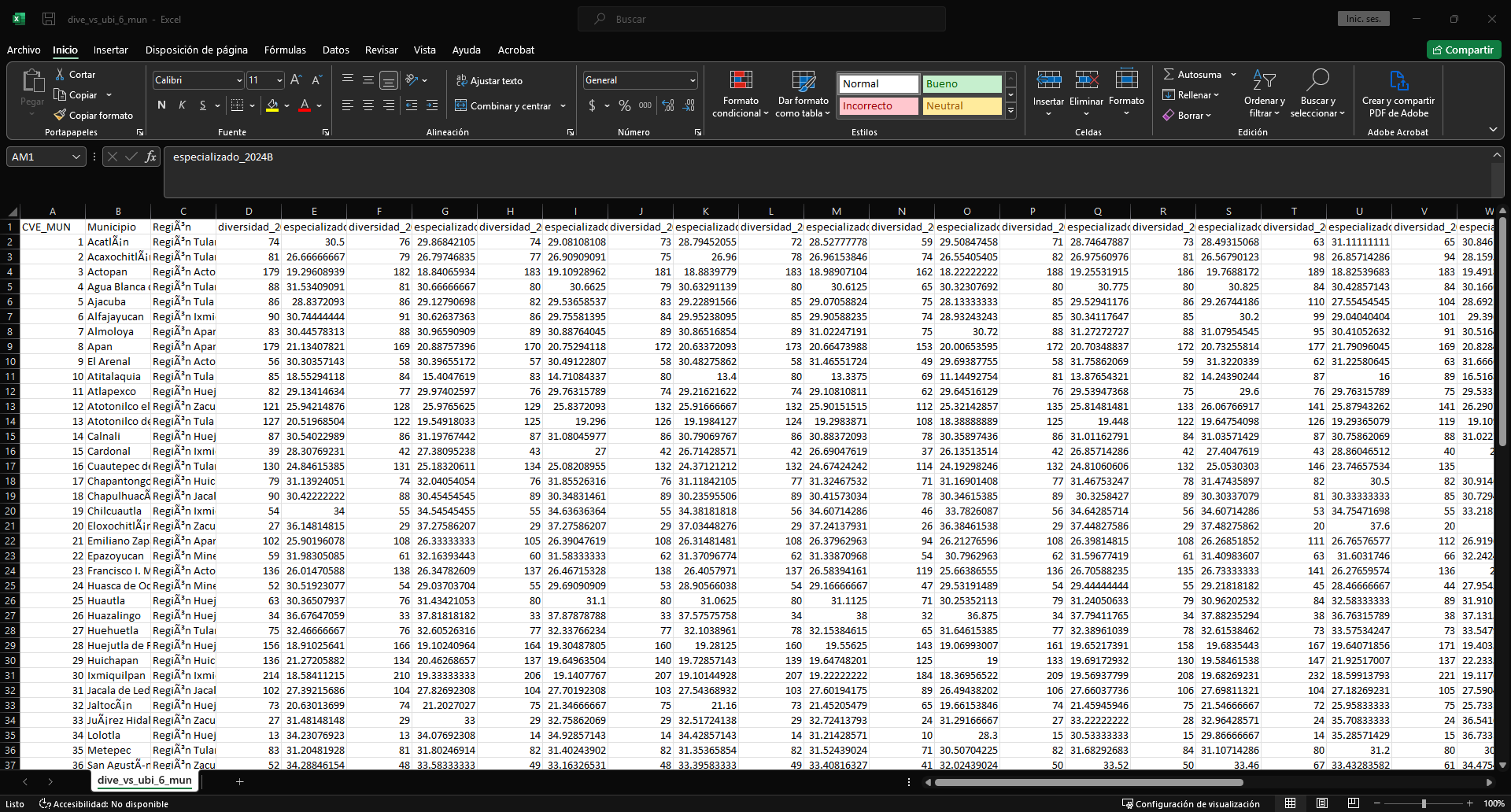1511x812 pixels.
Task: Expand the General number format dropdown
Action: point(692,81)
